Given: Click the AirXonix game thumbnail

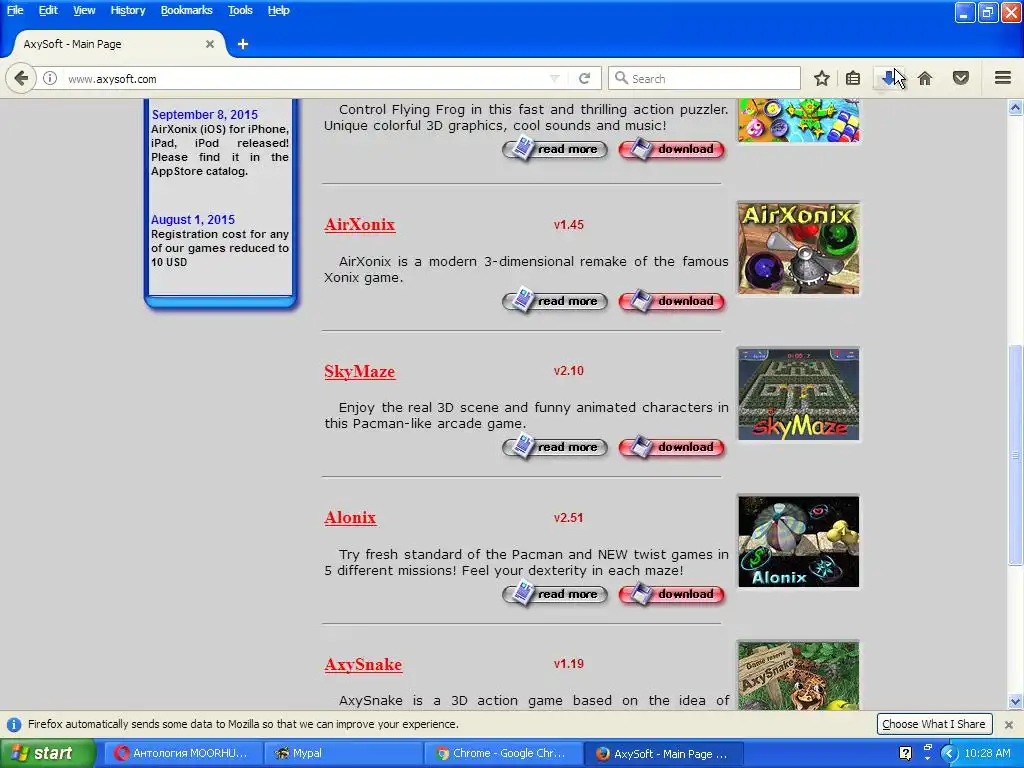Looking at the screenshot, I should [x=799, y=248].
